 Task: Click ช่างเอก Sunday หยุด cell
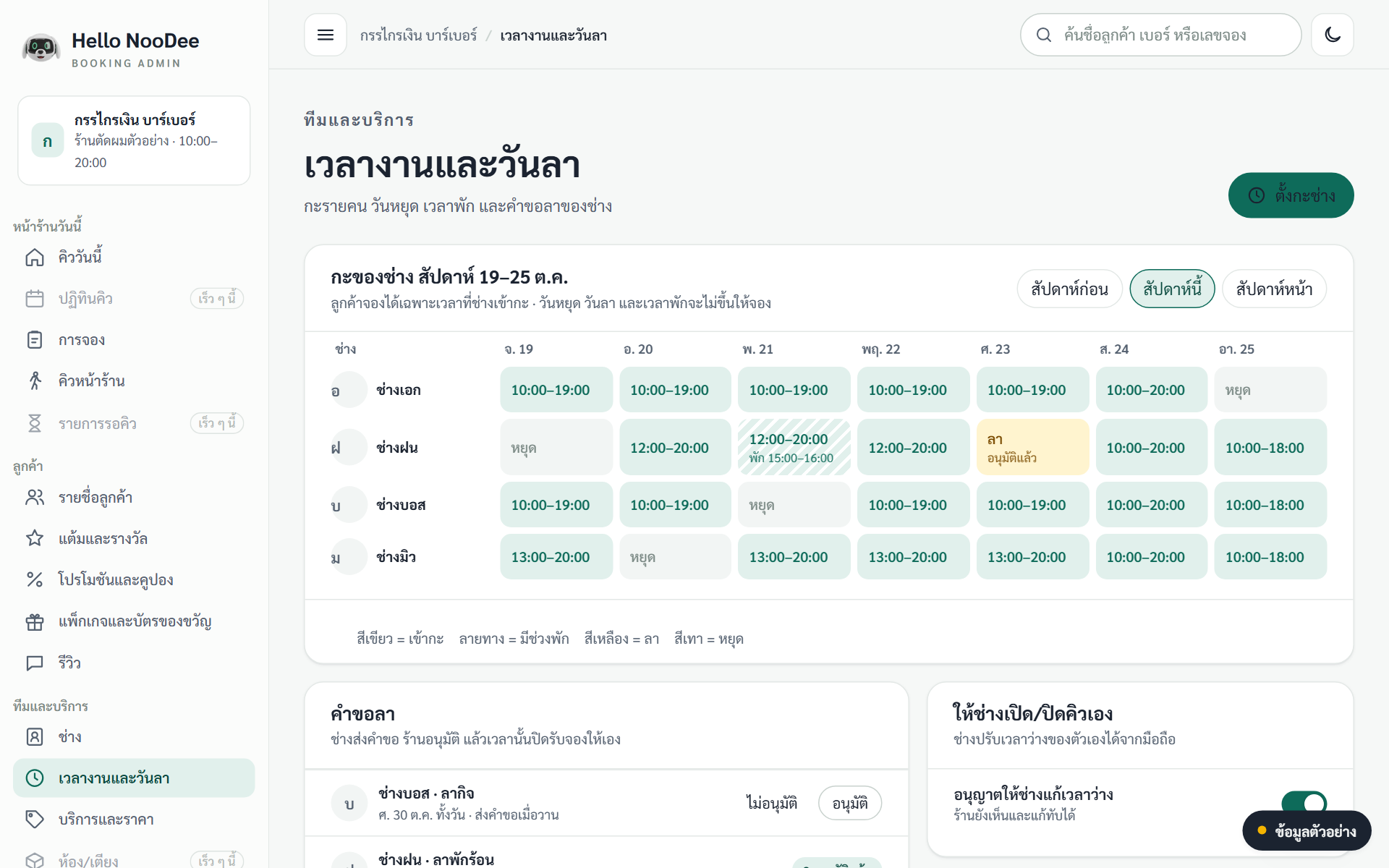(x=1270, y=390)
